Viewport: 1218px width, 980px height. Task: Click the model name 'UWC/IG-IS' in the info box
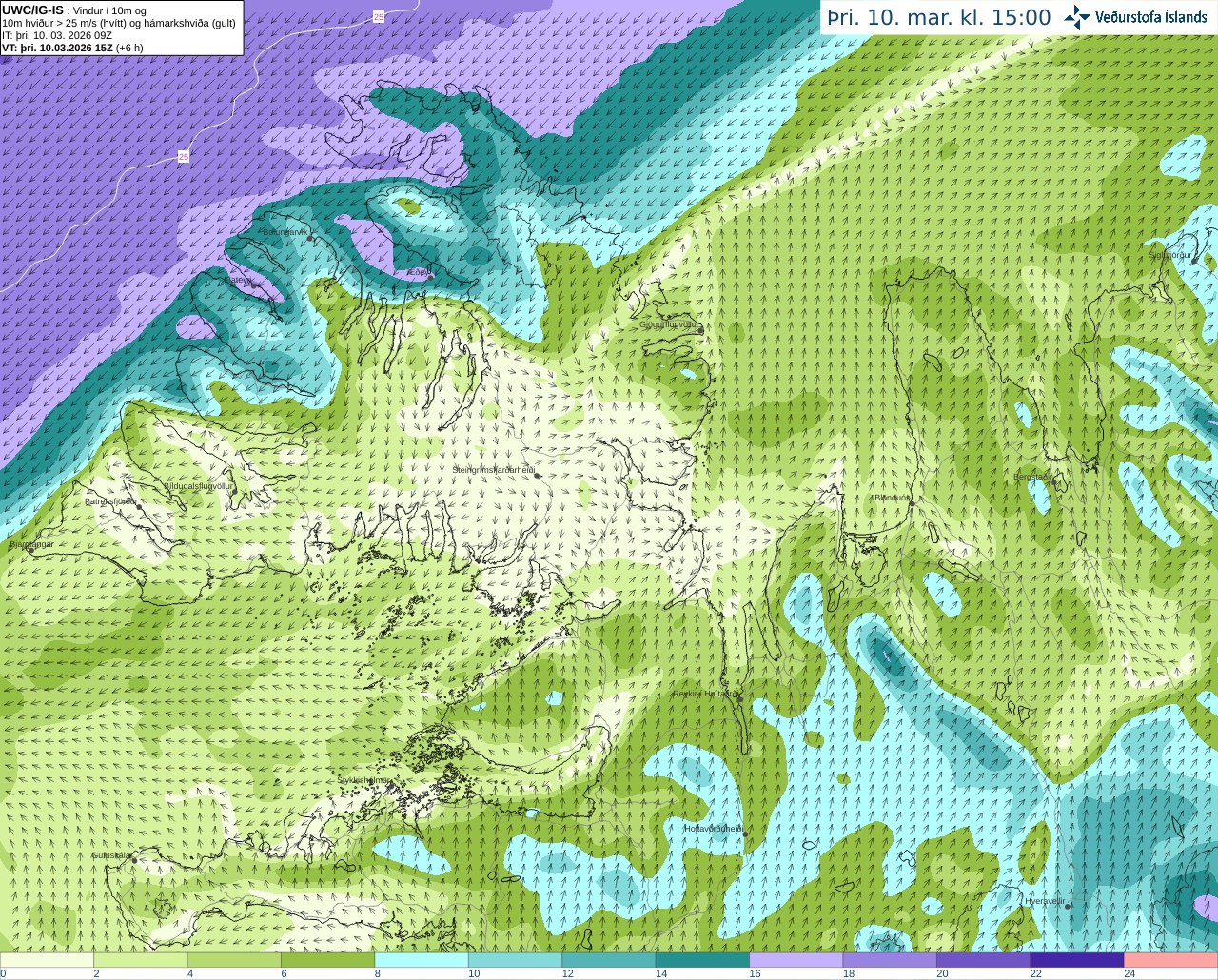32,10
